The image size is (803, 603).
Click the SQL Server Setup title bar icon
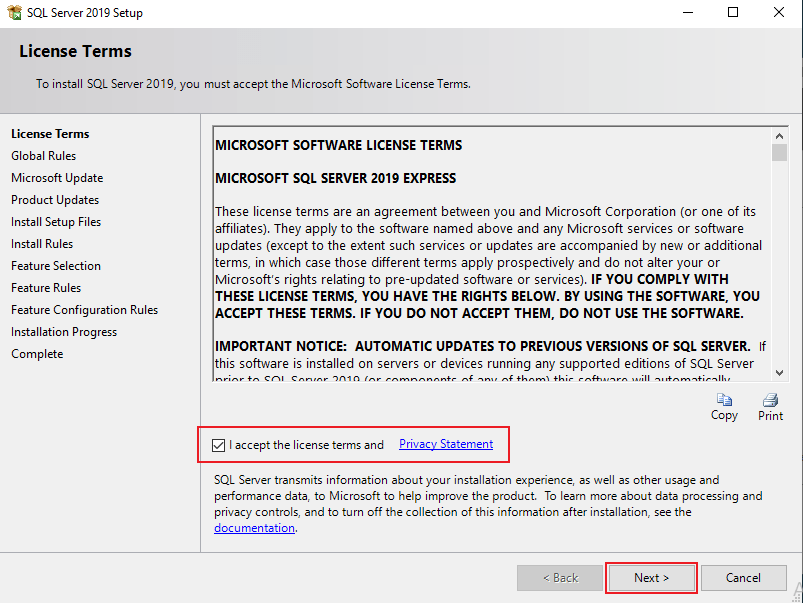coord(14,13)
